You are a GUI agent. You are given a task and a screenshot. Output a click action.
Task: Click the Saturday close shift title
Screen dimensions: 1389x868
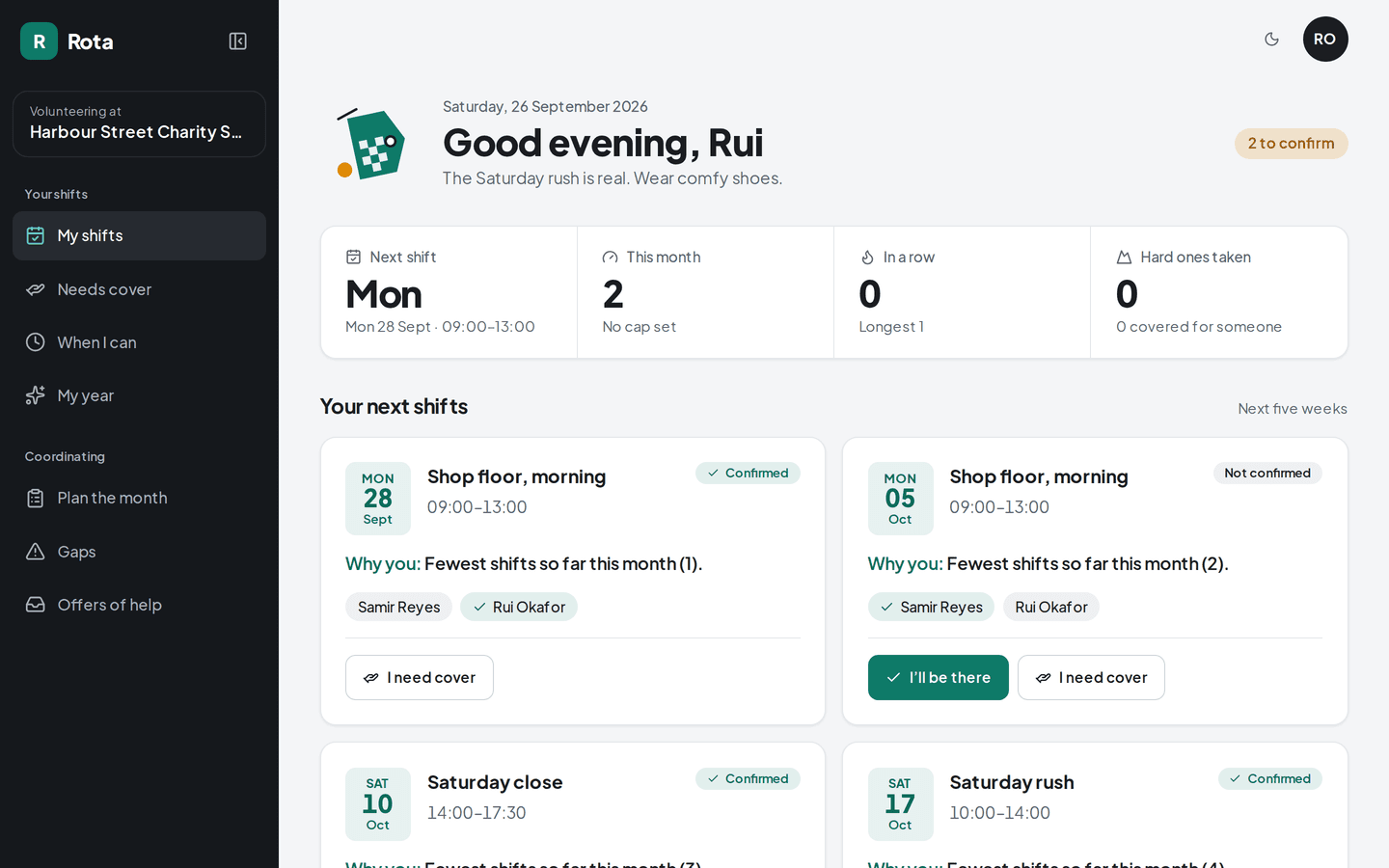click(495, 782)
